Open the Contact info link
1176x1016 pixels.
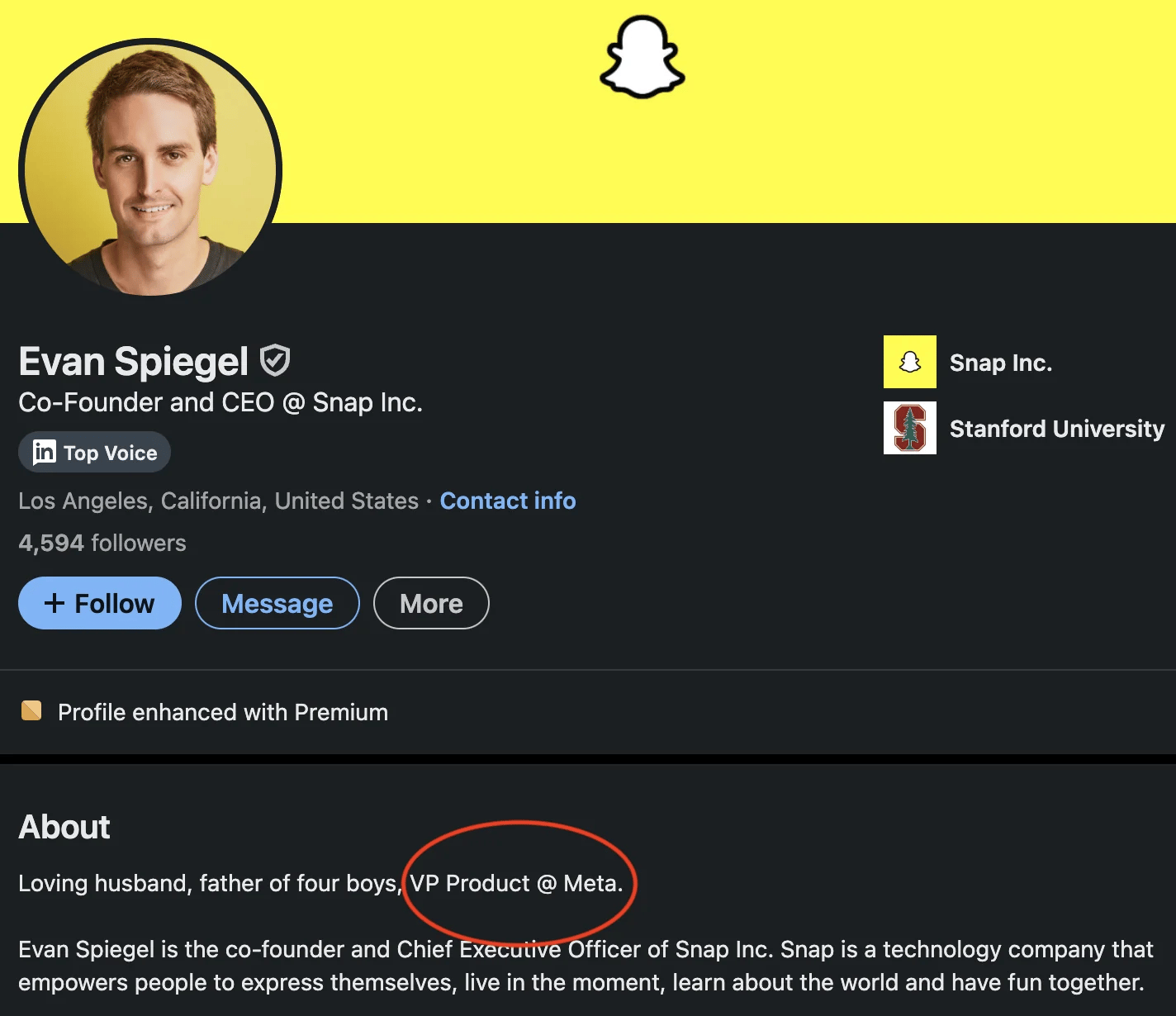tap(508, 501)
